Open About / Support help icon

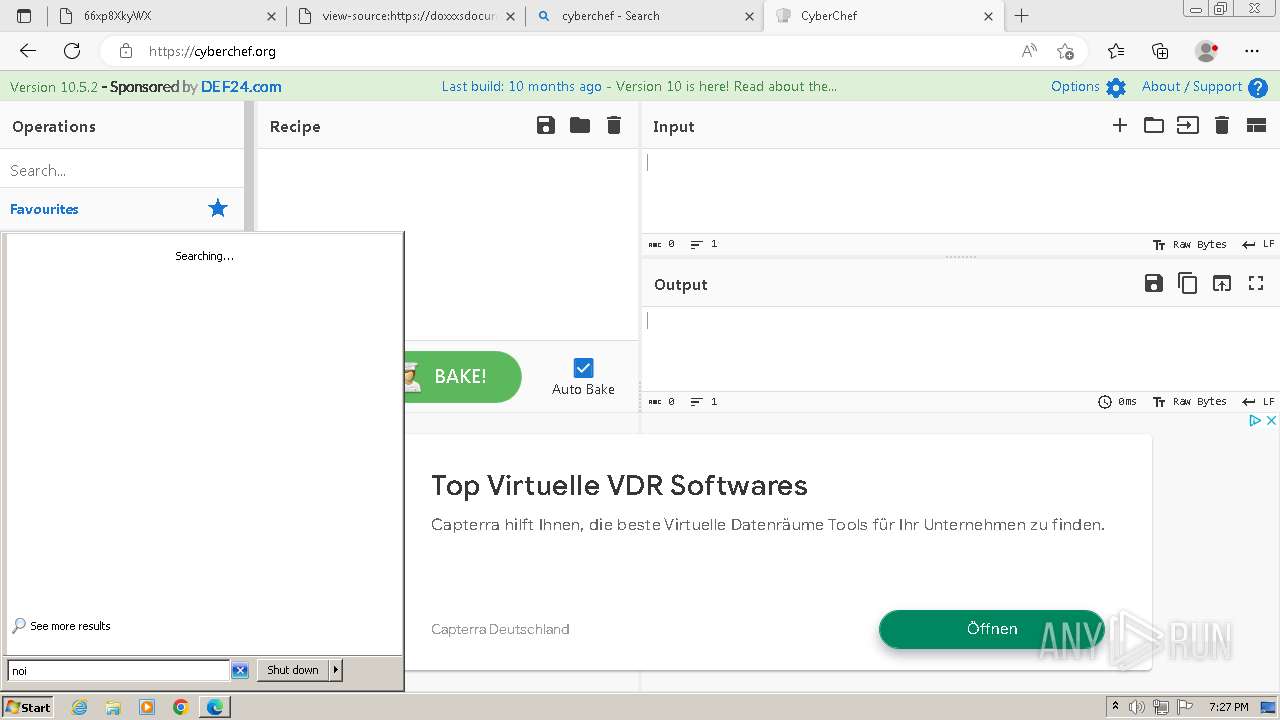1258,87
